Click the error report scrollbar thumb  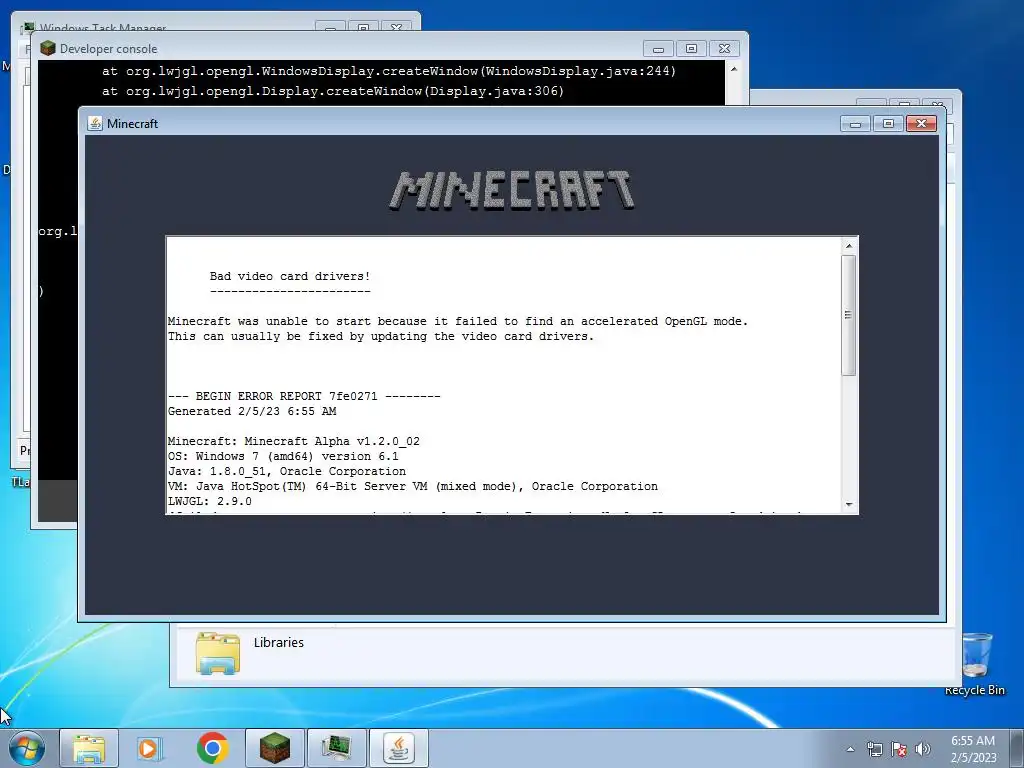(849, 315)
